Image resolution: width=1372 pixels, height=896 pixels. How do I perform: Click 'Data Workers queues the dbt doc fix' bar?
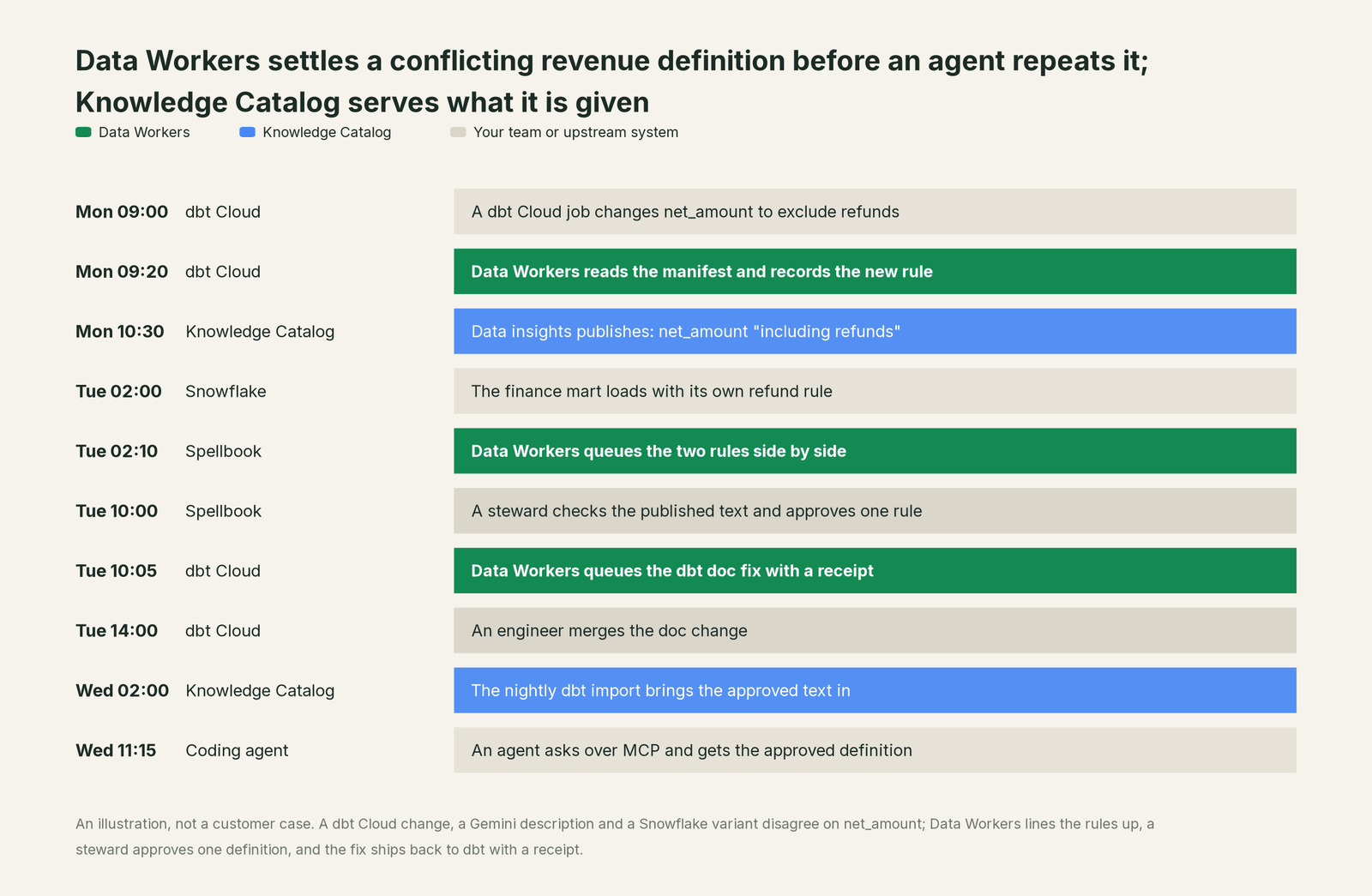coord(875,571)
